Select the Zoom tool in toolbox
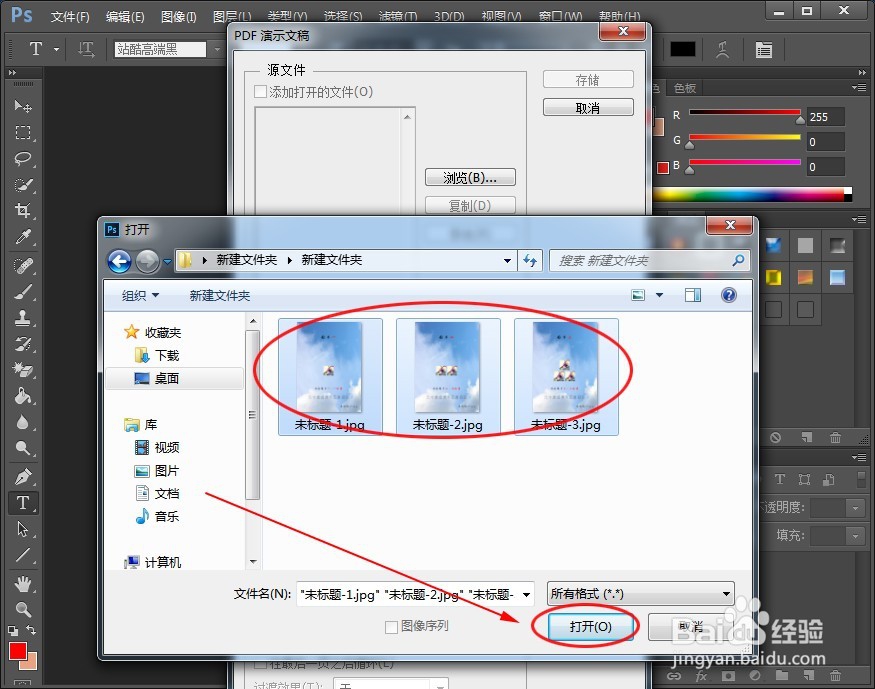Screen dimensions: 875x689 [23, 609]
